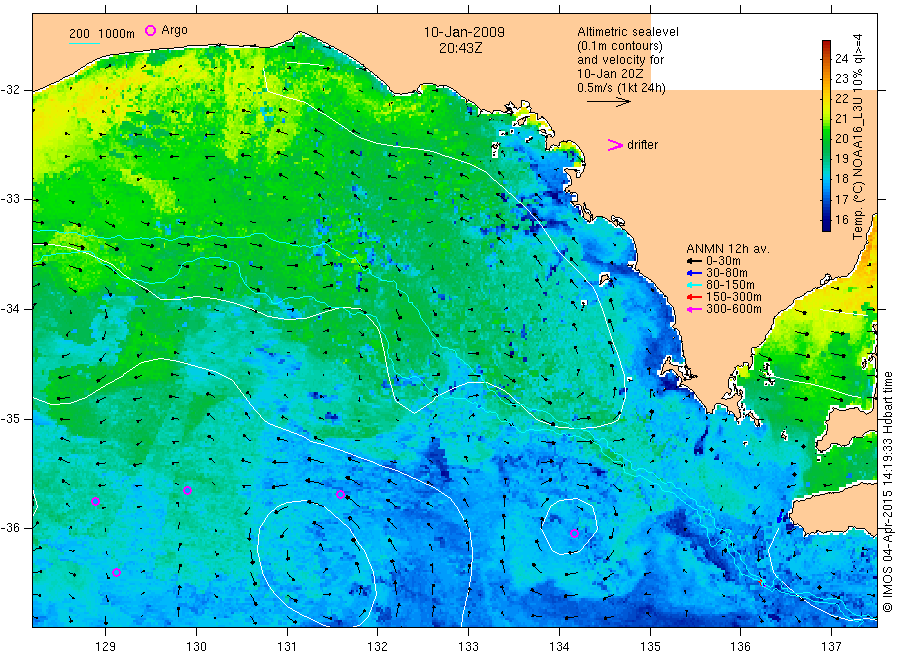This screenshot has height=660, width=900.
Task: Click the 'drifter' legend label
Action: tap(642, 145)
